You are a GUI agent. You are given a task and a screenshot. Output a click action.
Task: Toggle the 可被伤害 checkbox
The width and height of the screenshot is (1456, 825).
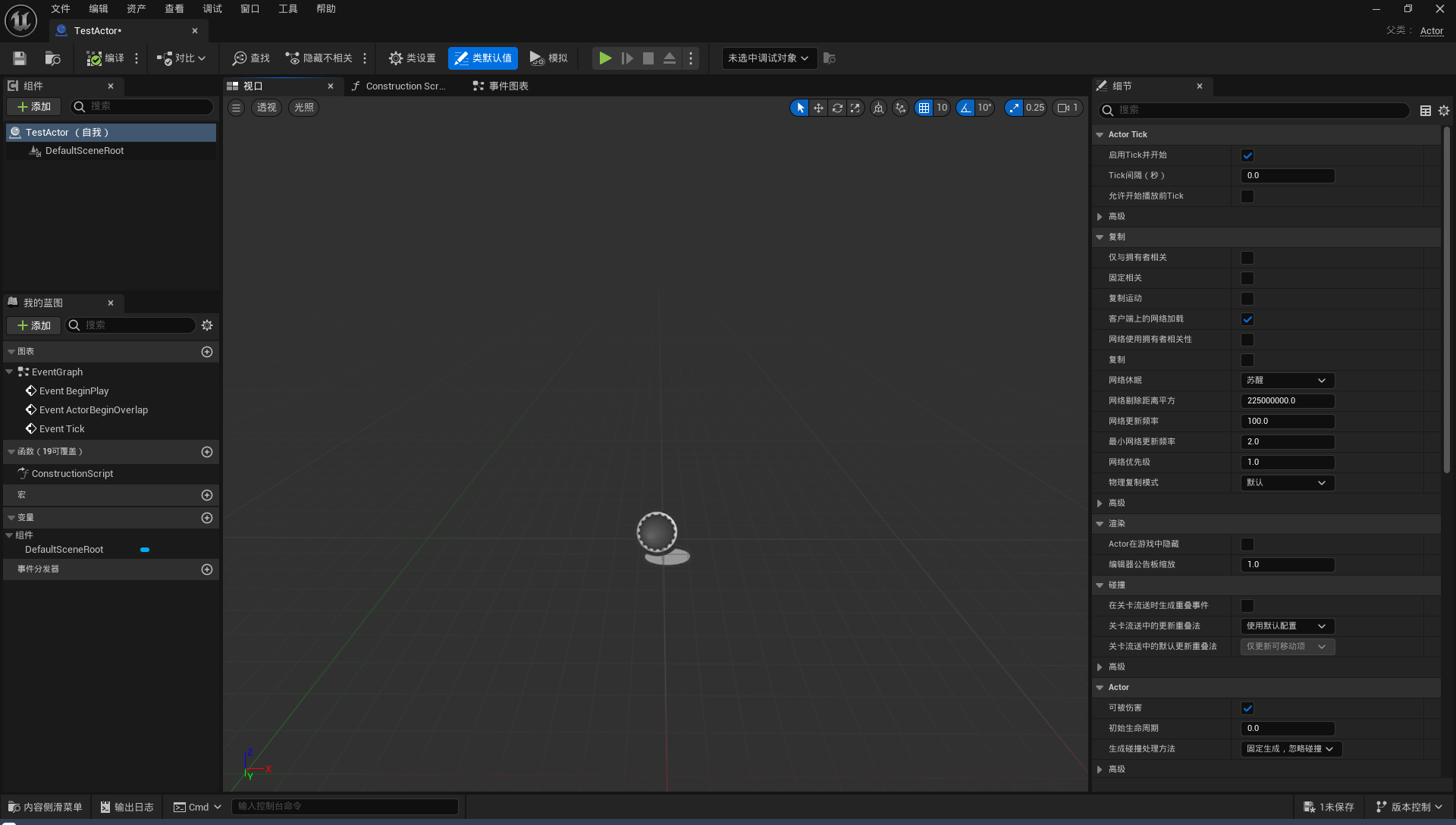[x=1247, y=708]
